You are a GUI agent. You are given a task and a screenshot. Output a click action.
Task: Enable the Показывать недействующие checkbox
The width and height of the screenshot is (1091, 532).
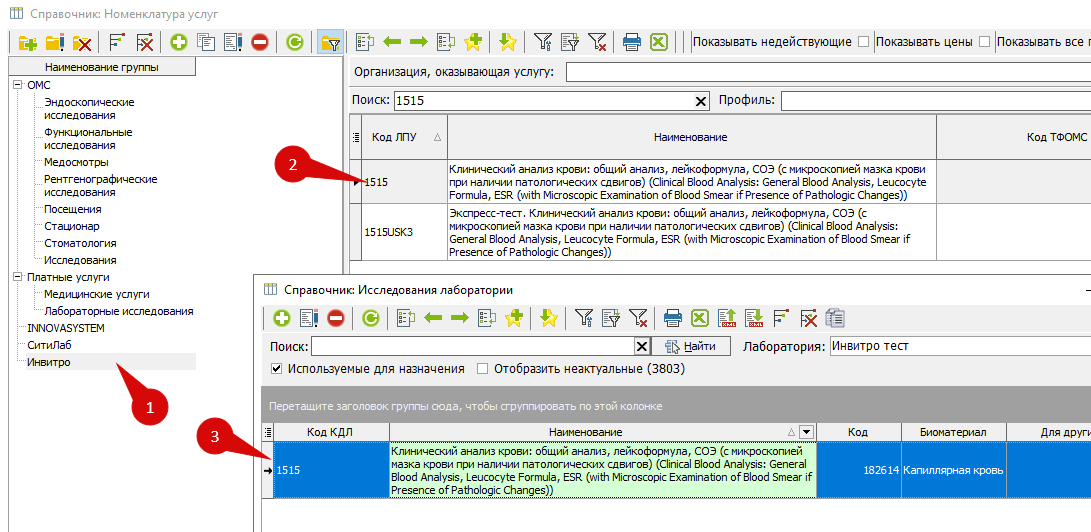point(863,42)
